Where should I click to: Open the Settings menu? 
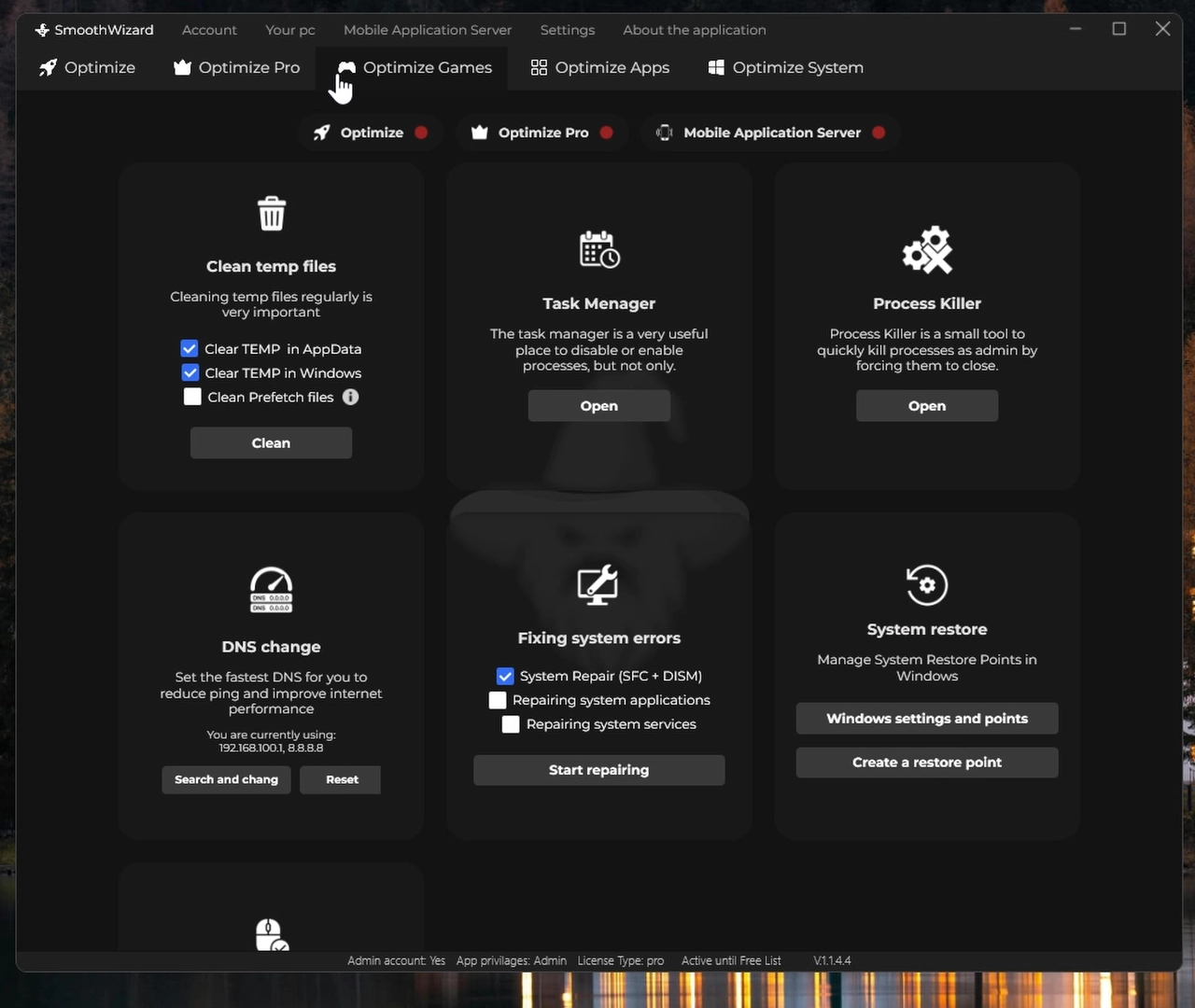coord(567,30)
